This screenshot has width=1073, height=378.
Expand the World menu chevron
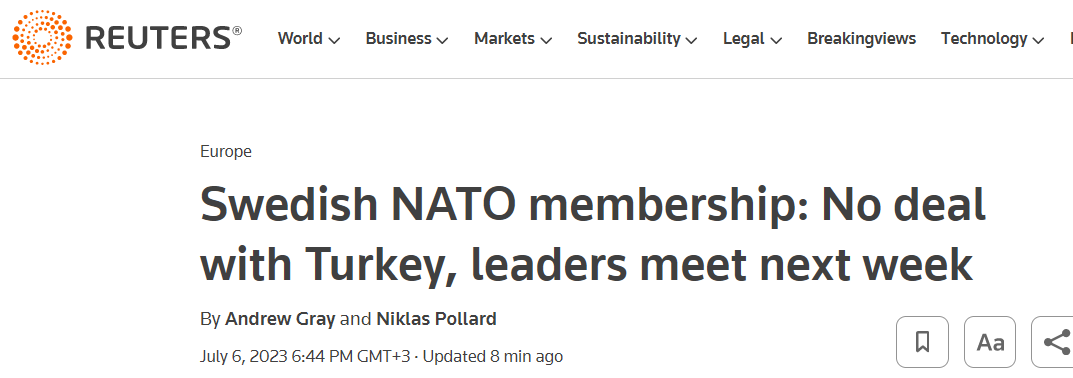334,40
